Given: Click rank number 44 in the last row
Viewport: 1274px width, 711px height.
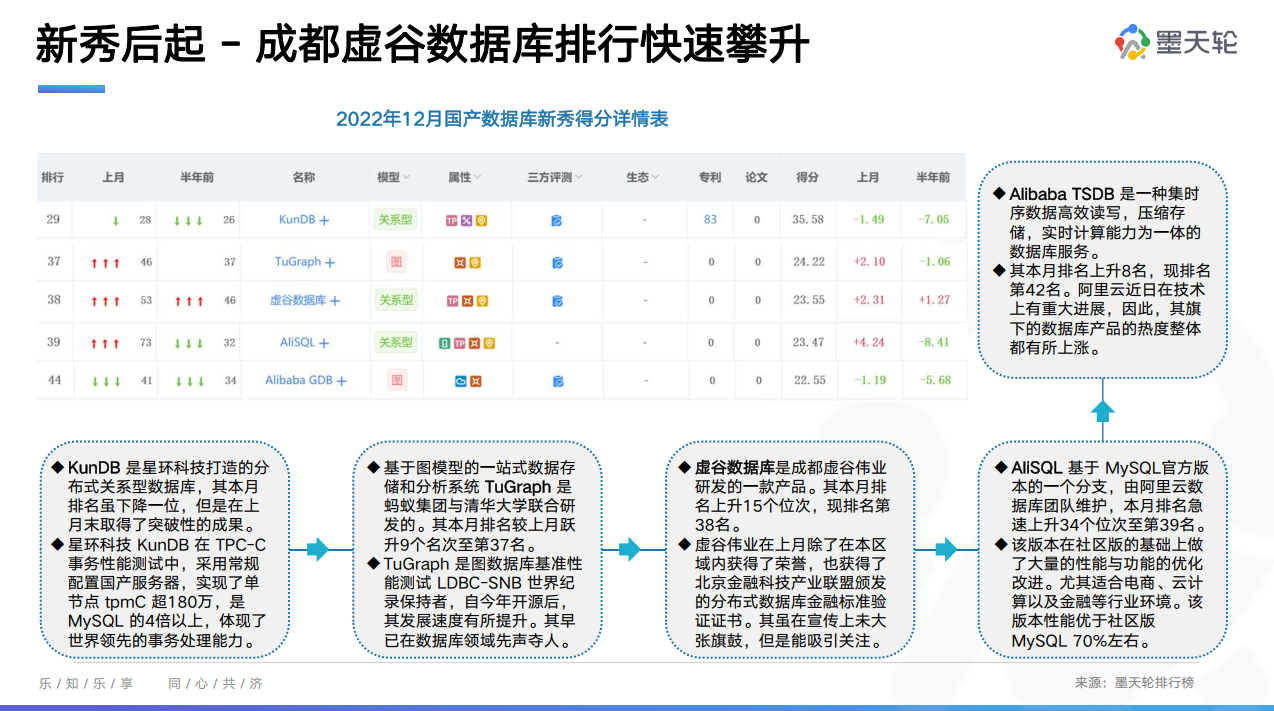Looking at the screenshot, I should [54, 380].
